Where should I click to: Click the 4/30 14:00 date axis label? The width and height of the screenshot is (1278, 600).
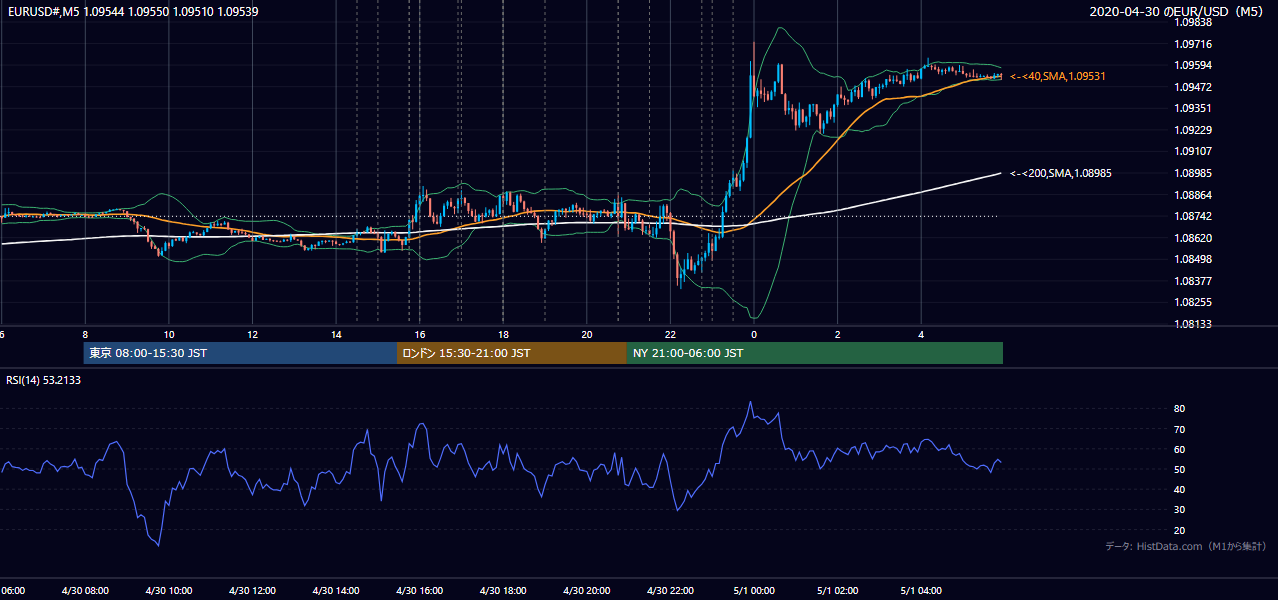coord(336,591)
